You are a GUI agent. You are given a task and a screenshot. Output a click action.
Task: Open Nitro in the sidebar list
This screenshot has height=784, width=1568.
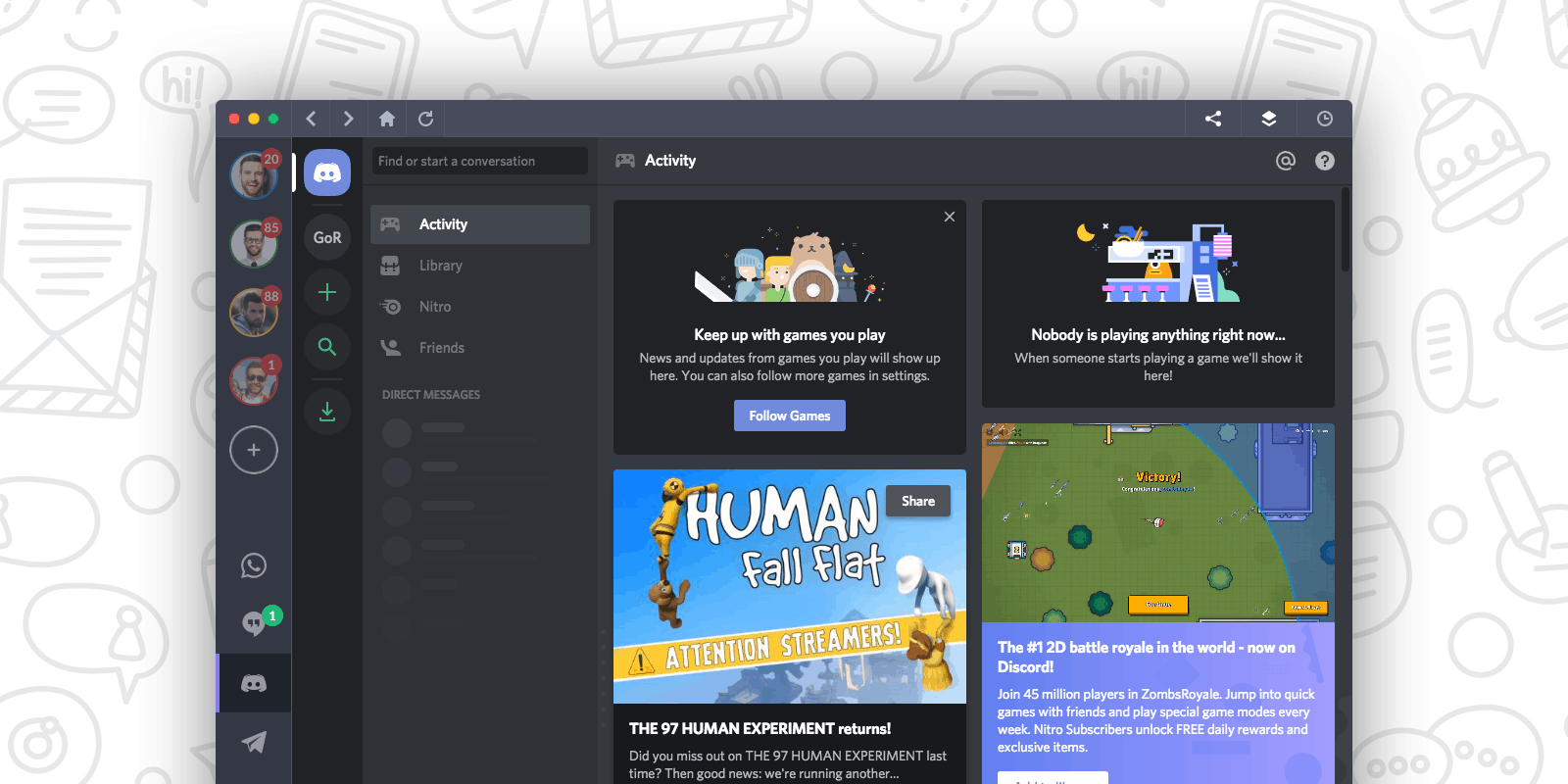coord(480,307)
